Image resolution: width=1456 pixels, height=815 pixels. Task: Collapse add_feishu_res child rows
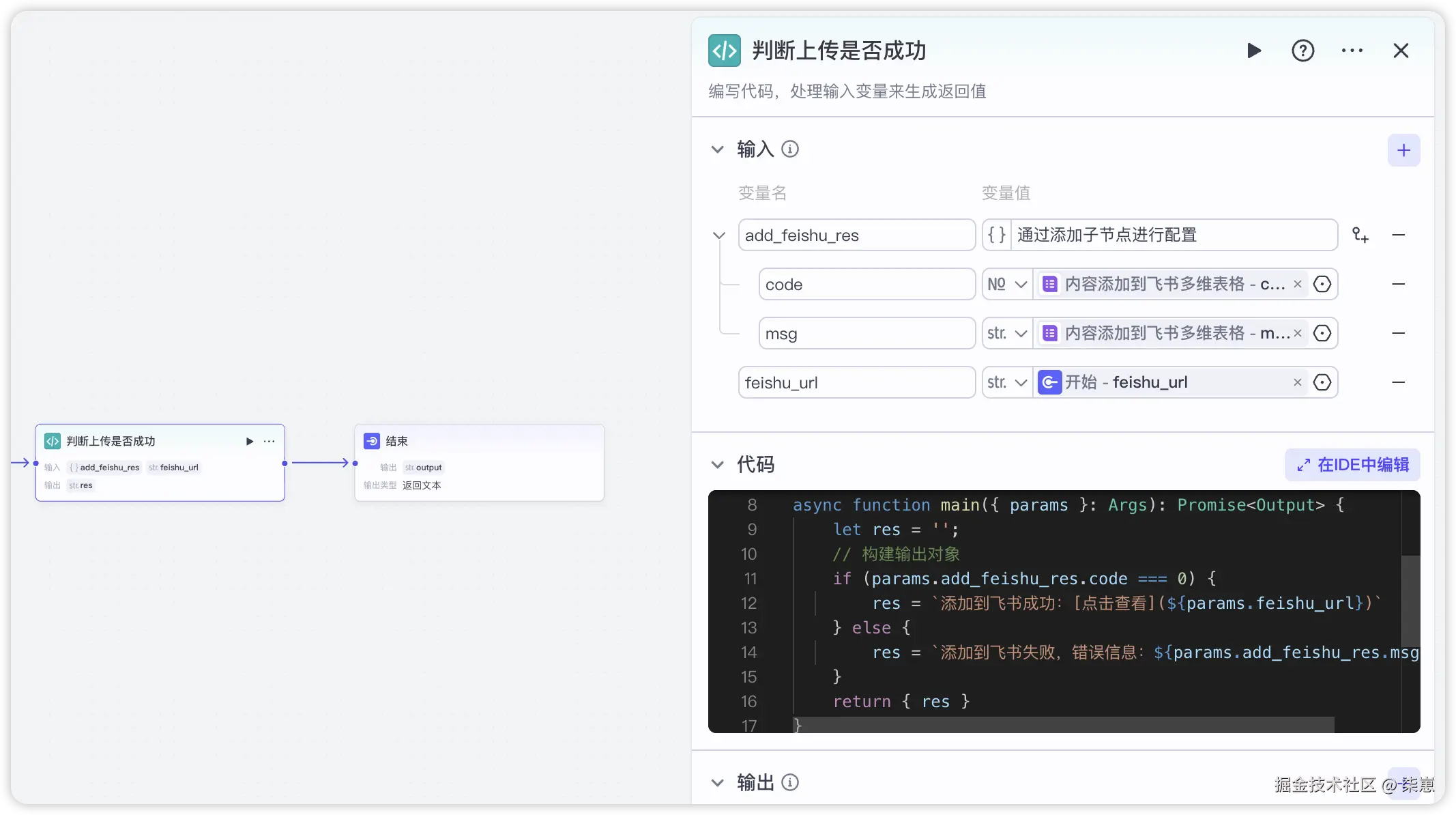[718, 235]
